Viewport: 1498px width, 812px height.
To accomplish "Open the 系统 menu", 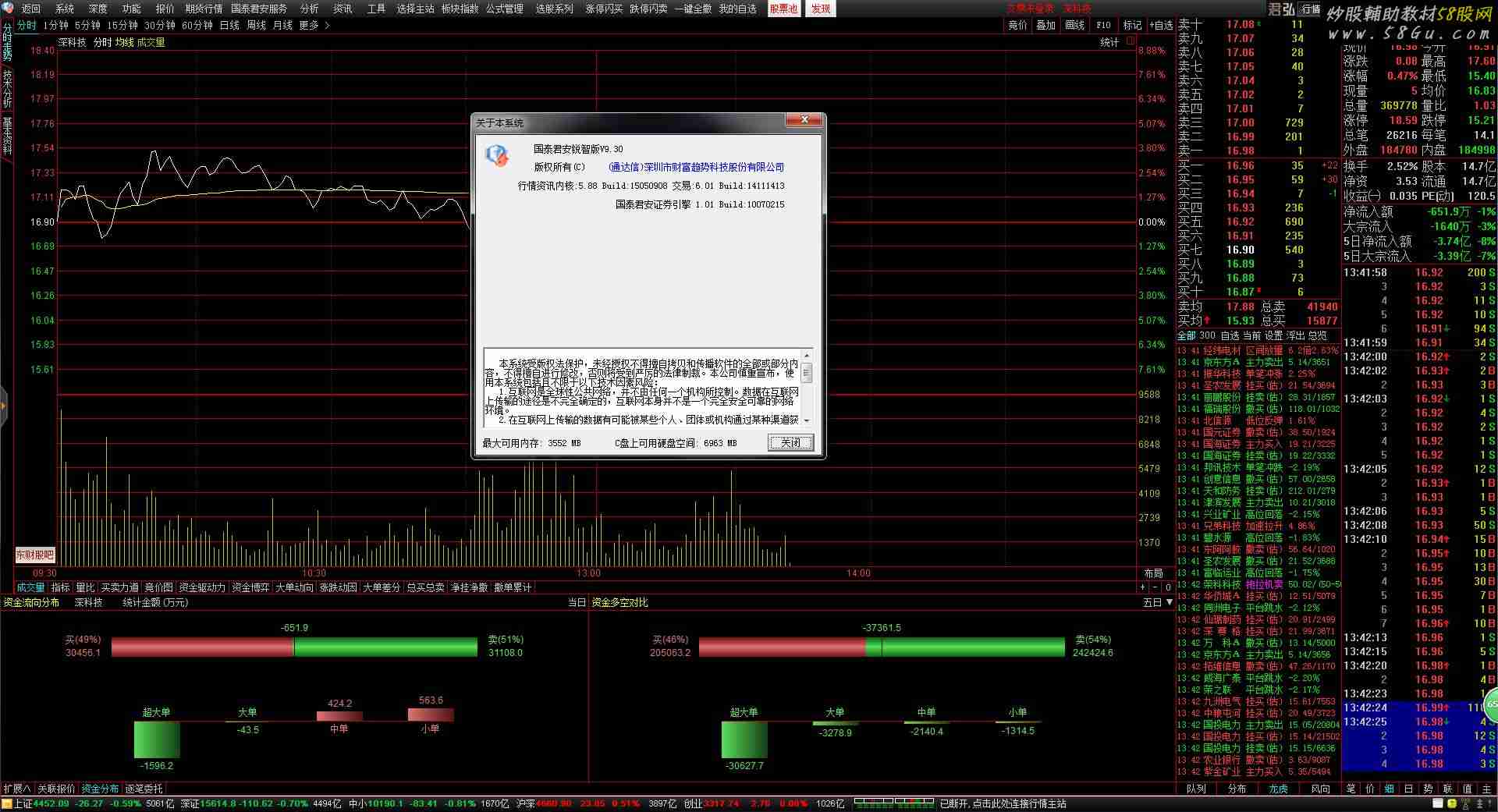I will [x=65, y=9].
